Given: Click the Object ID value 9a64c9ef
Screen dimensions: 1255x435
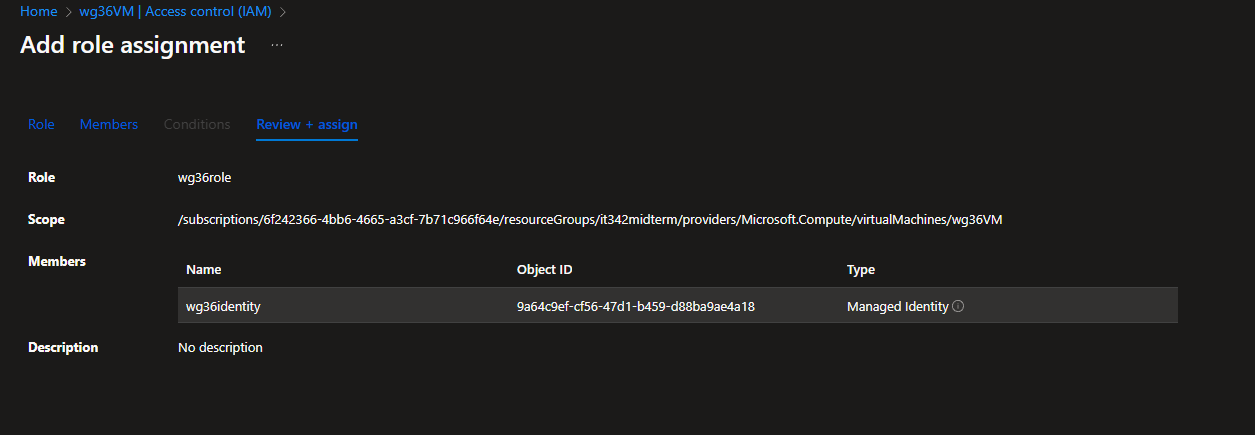Looking at the screenshot, I should point(635,307).
